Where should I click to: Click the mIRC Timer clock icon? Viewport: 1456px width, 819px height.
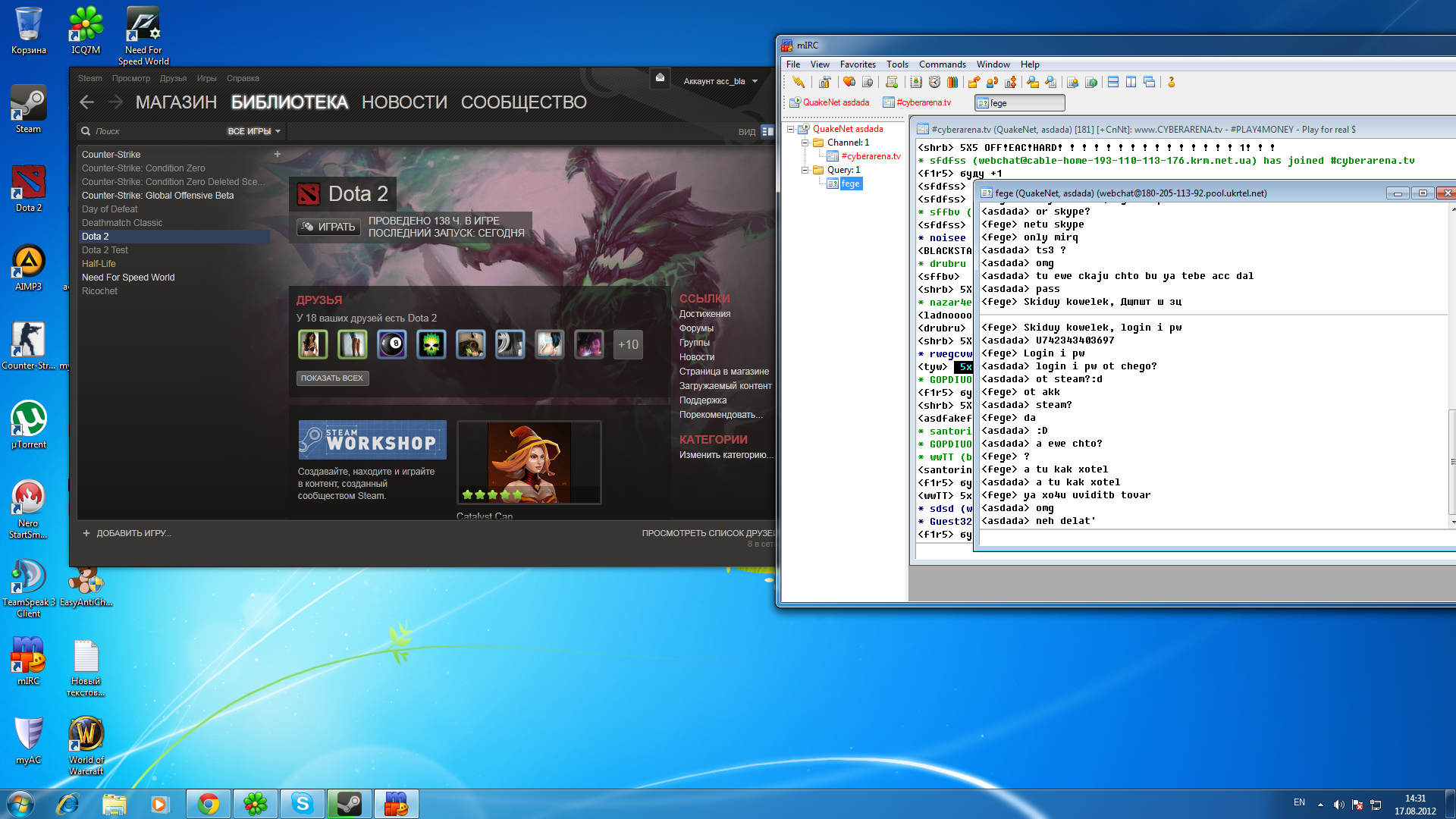coord(934,82)
